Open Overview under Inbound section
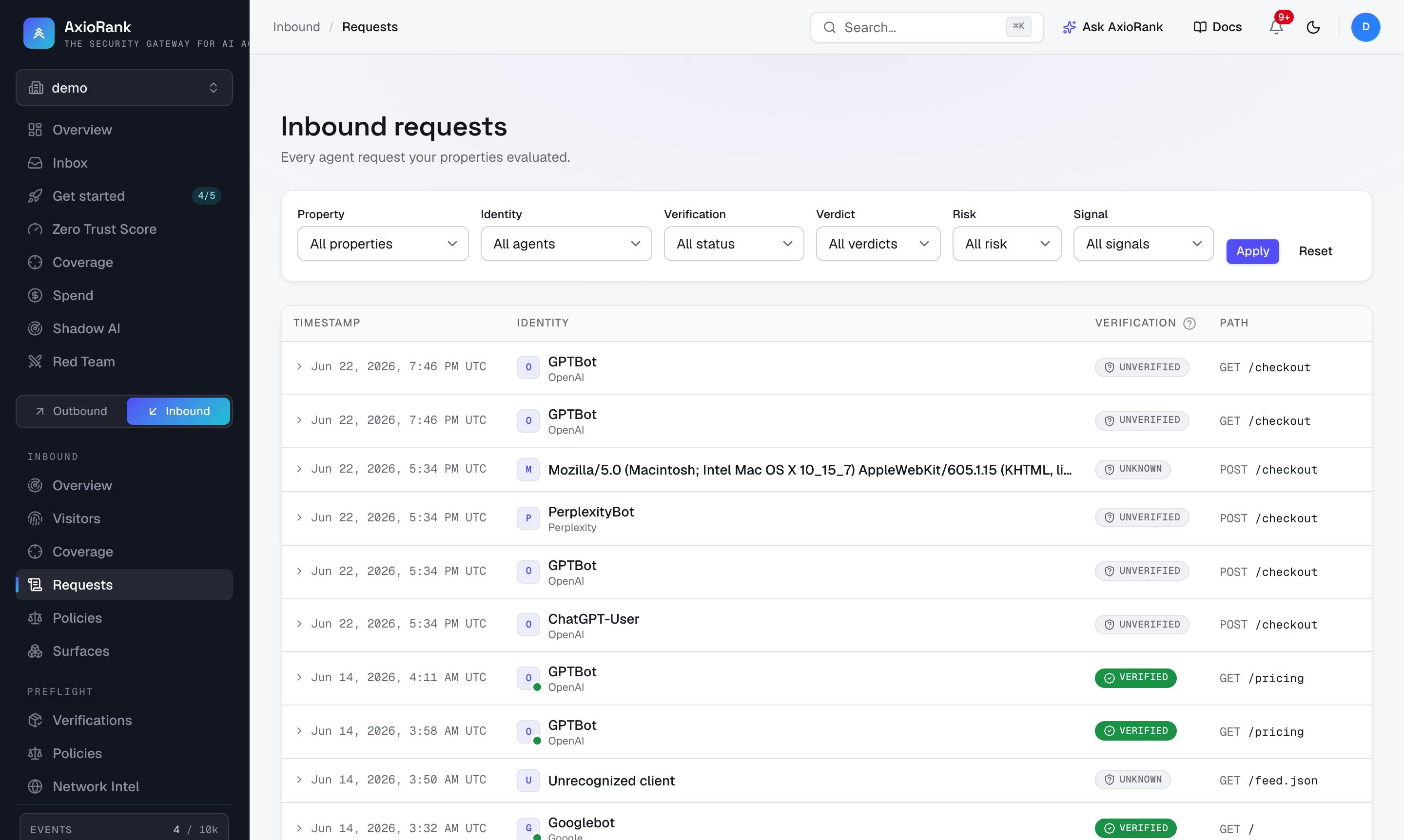Screen dimensions: 1404x840 [124, 486]
